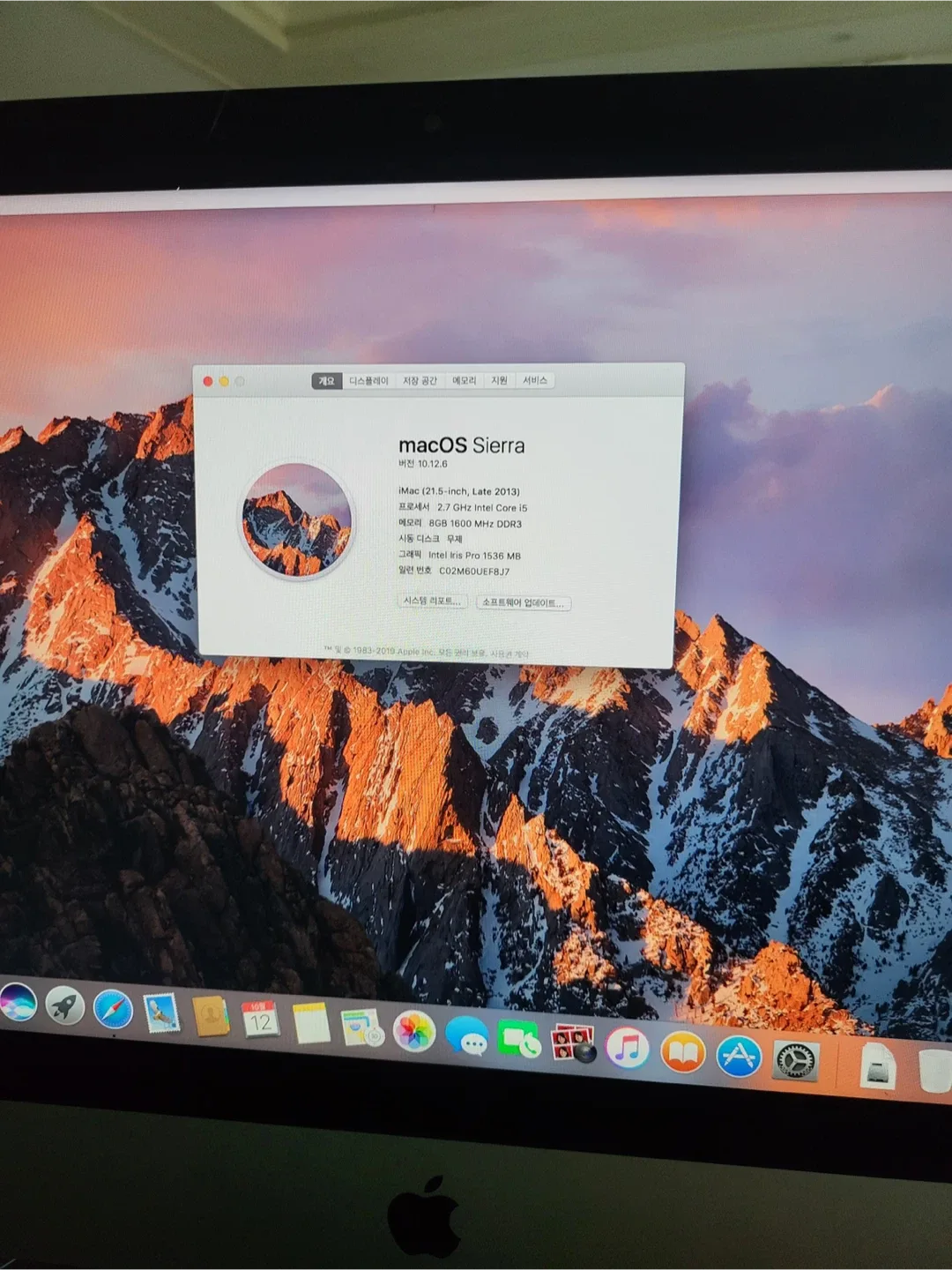
Task: Click the macOS Sierra title text
Action: [461, 445]
